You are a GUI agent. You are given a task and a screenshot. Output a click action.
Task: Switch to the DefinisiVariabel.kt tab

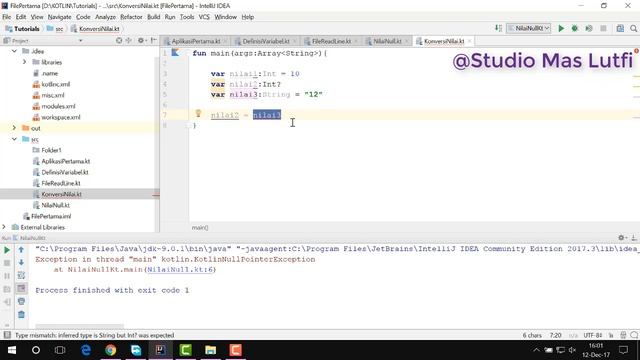(x=266, y=41)
